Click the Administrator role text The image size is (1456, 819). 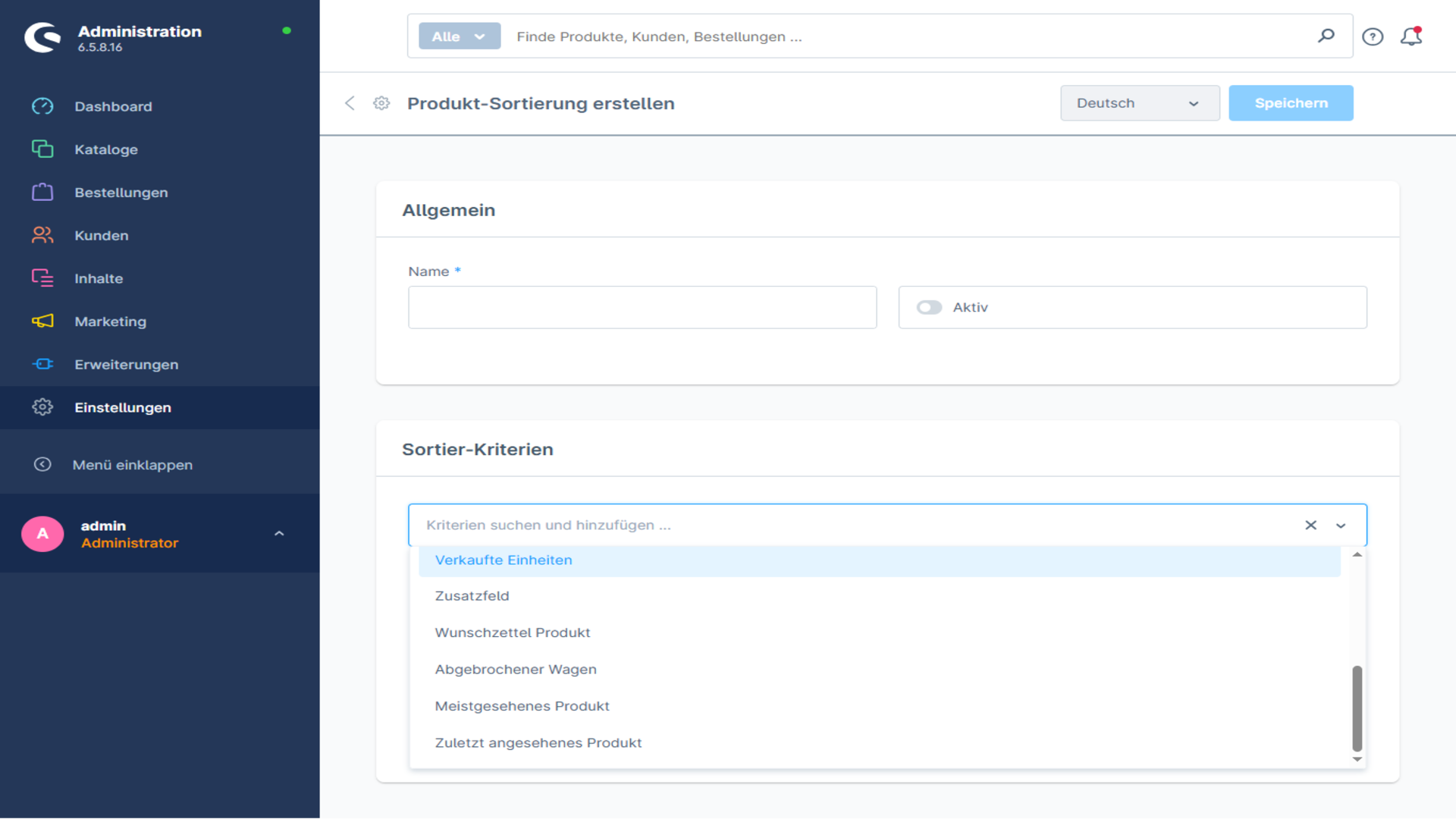point(130,543)
